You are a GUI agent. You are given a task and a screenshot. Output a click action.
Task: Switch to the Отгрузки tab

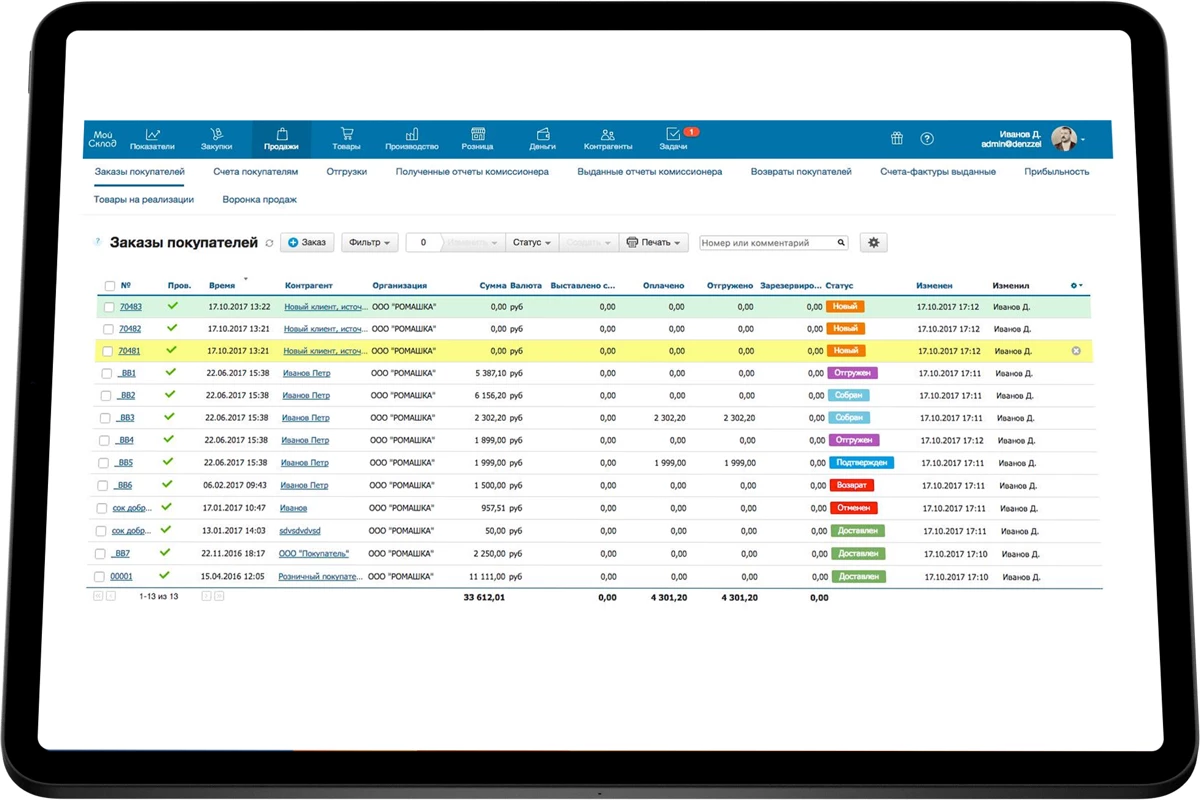[347, 172]
